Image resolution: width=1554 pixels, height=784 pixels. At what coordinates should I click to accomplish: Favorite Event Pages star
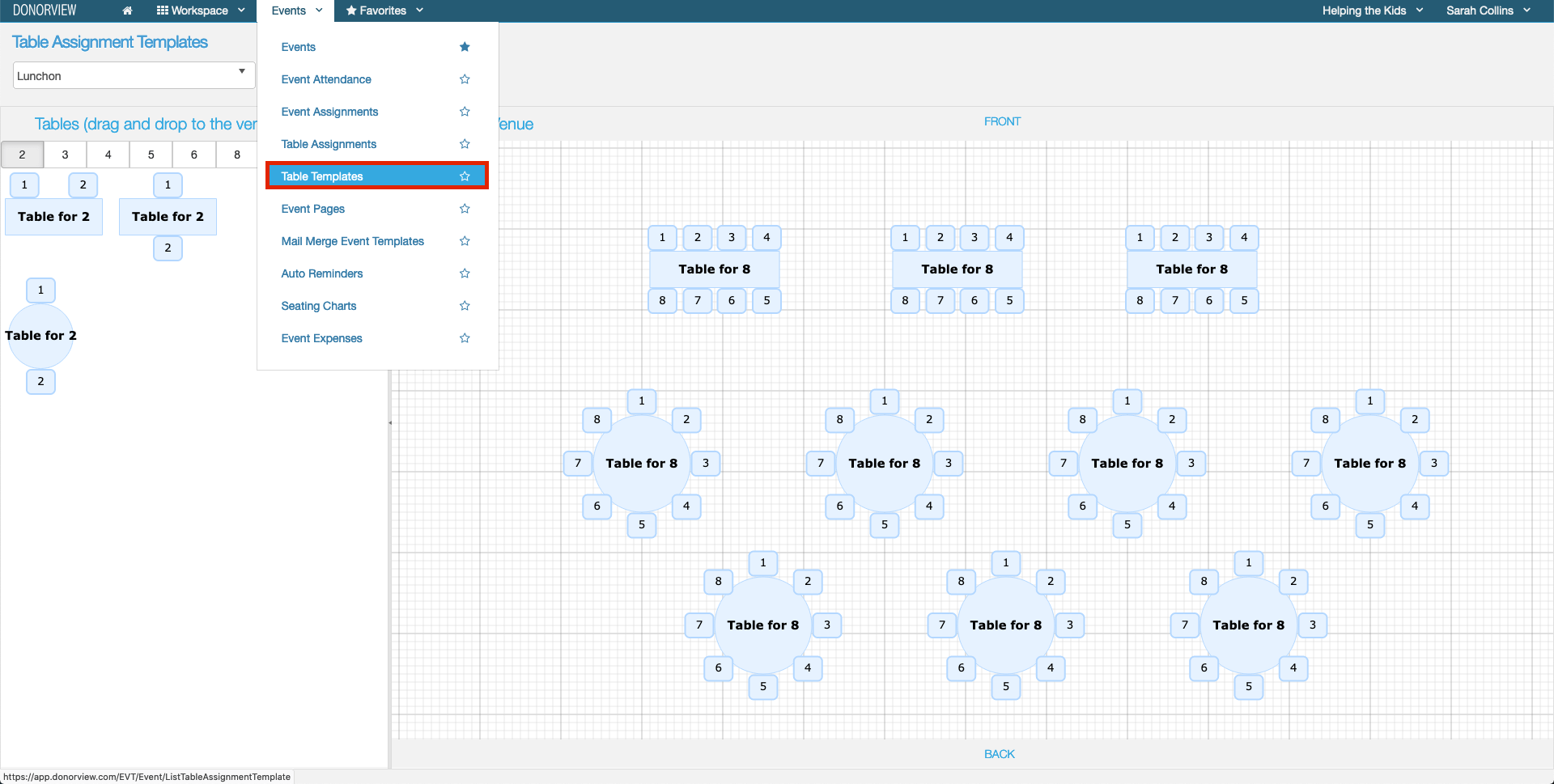[x=465, y=209]
